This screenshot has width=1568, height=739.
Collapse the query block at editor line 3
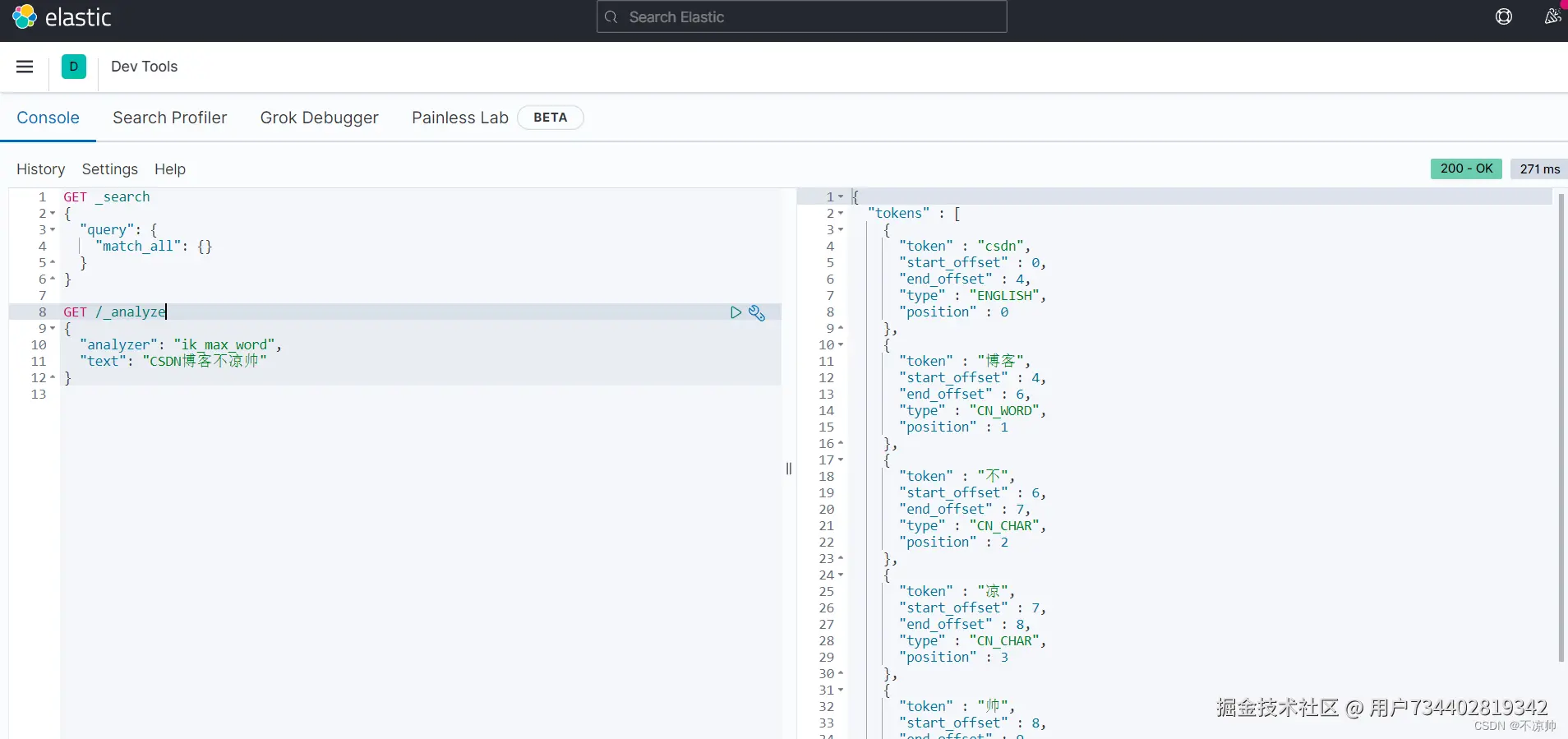point(53,230)
